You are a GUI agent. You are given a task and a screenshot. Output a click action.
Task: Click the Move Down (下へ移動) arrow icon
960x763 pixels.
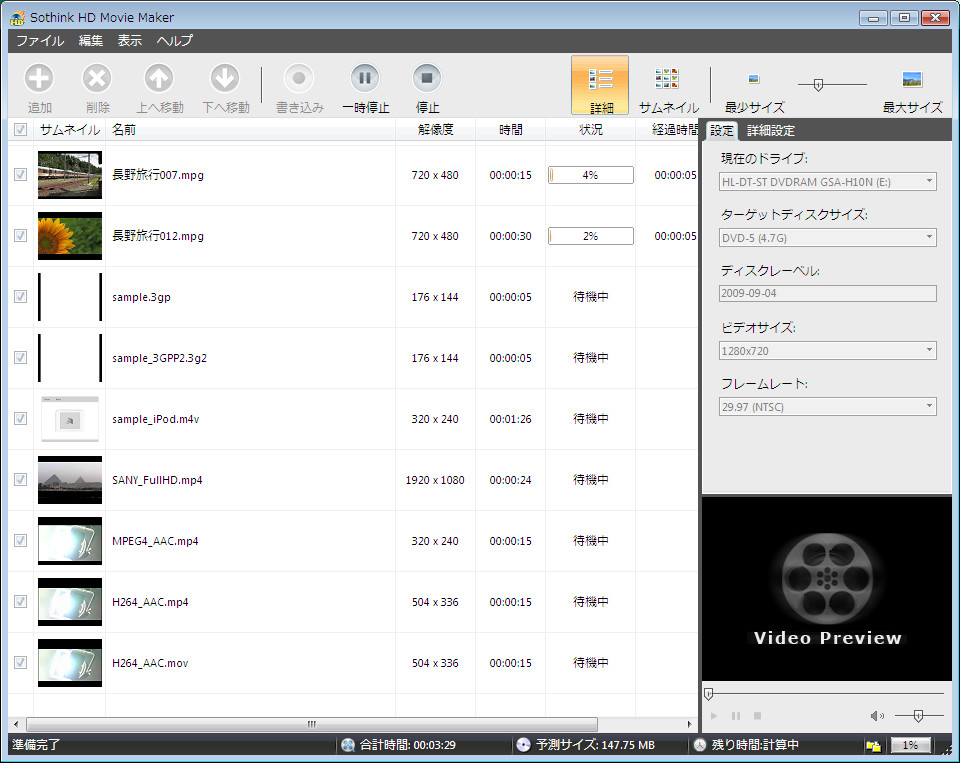[225, 78]
